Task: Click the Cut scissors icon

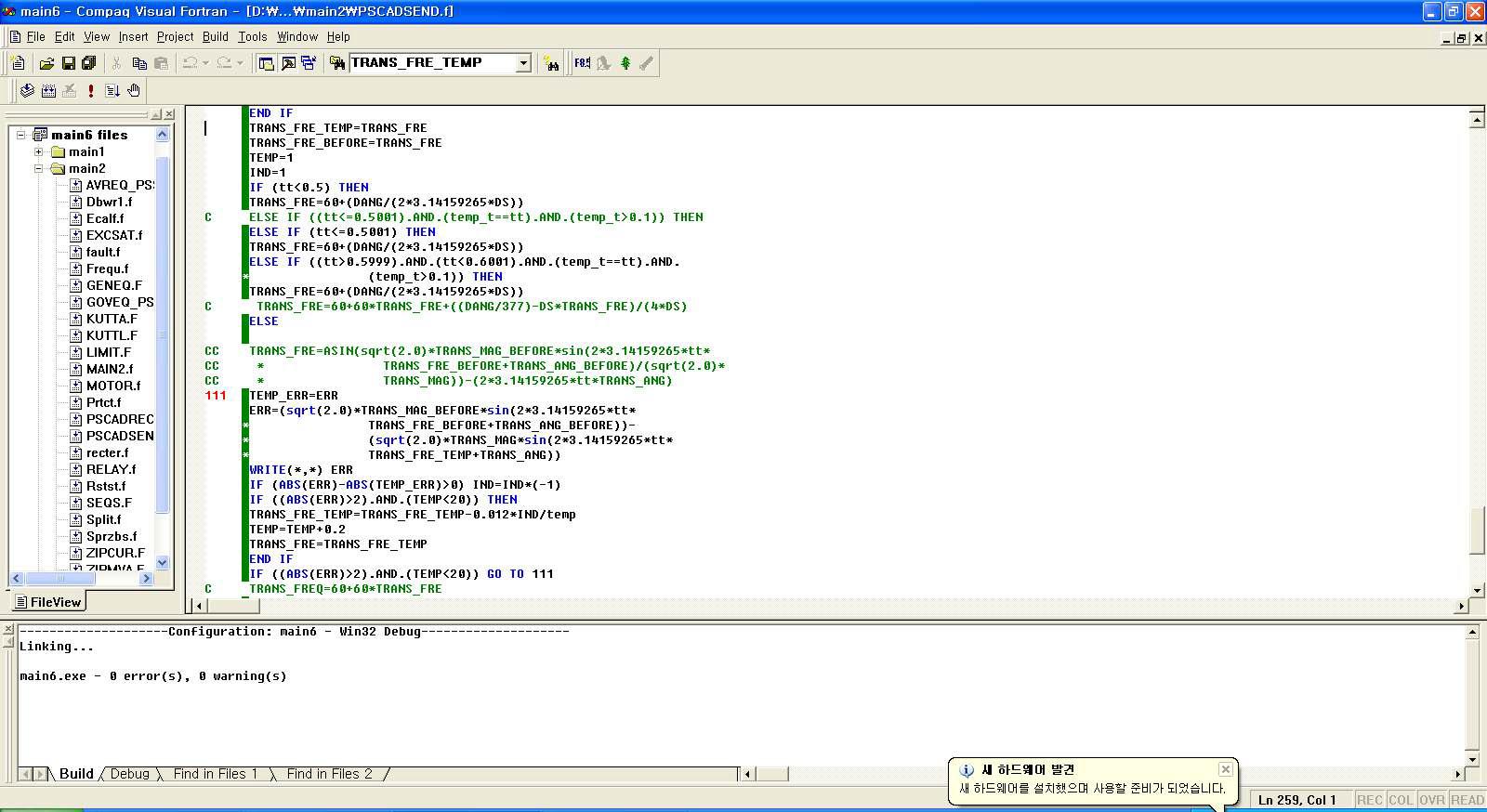Action: pos(117,63)
